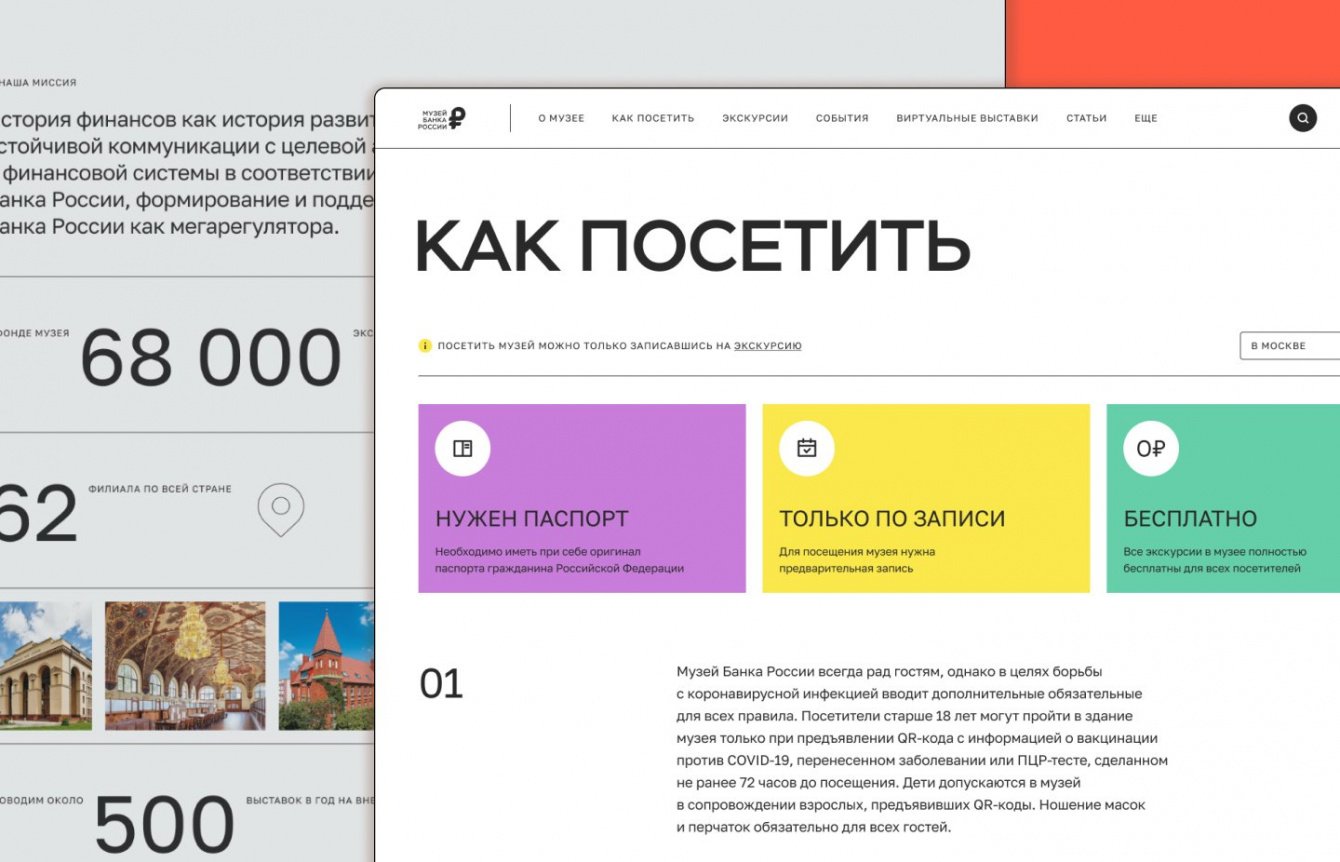
Task: Click the НАША МИССИЯ label in the back page
Action: pos(38,83)
